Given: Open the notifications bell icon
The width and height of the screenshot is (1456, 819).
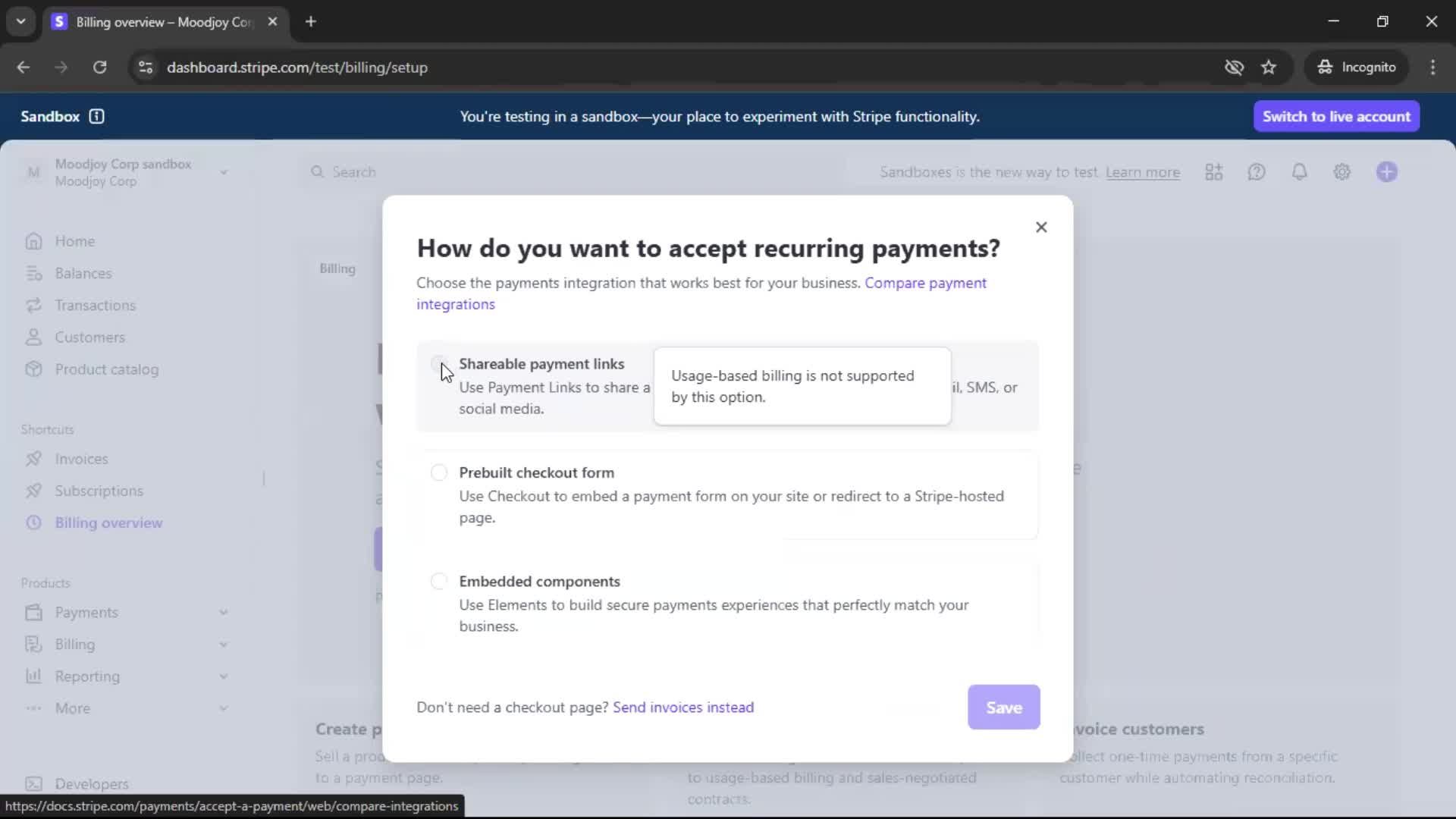Looking at the screenshot, I should click(1299, 172).
